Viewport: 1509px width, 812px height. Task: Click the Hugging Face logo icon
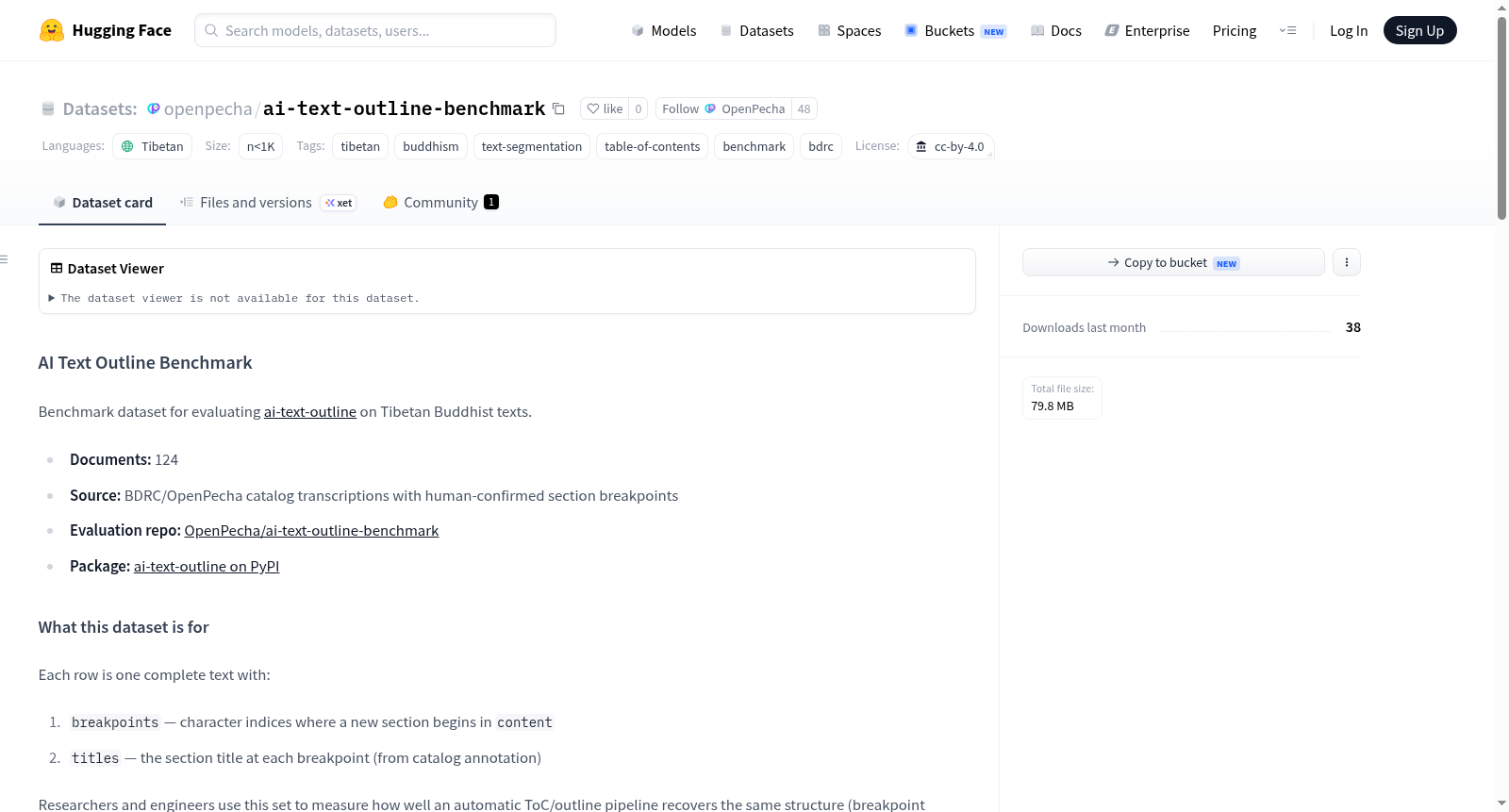pyautogui.click(x=51, y=30)
